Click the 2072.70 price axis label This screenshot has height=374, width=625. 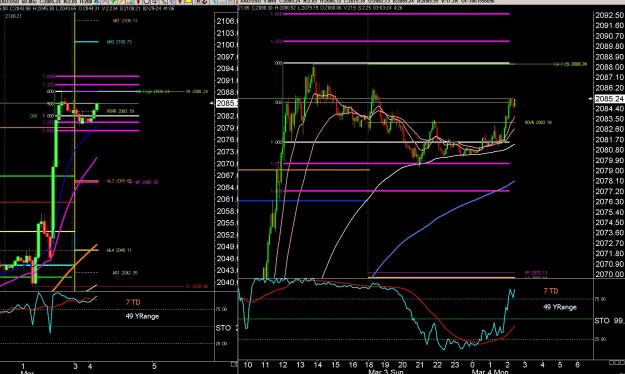[x=609, y=243]
